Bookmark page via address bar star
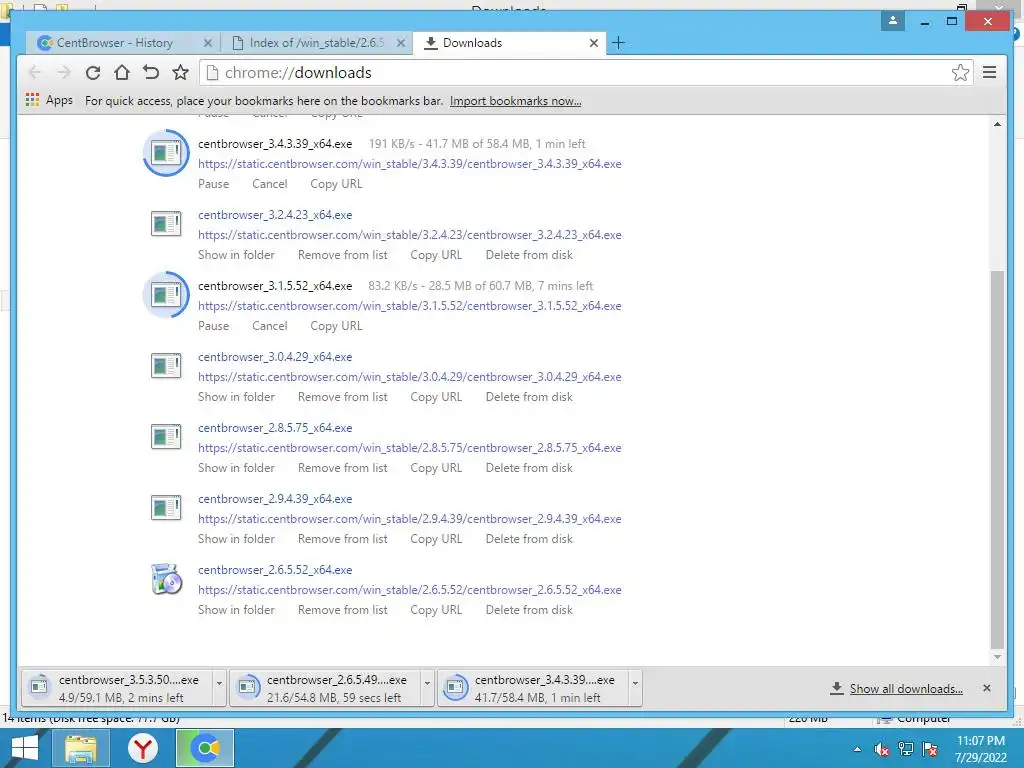 (960, 72)
